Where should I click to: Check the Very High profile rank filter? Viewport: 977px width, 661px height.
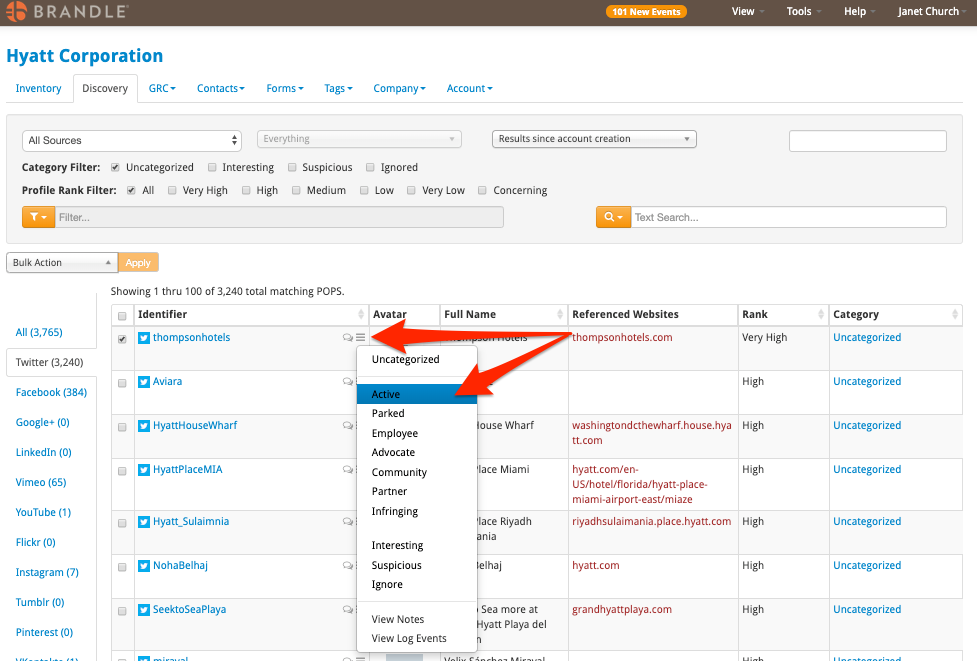pyautogui.click(x=170, y=190)
